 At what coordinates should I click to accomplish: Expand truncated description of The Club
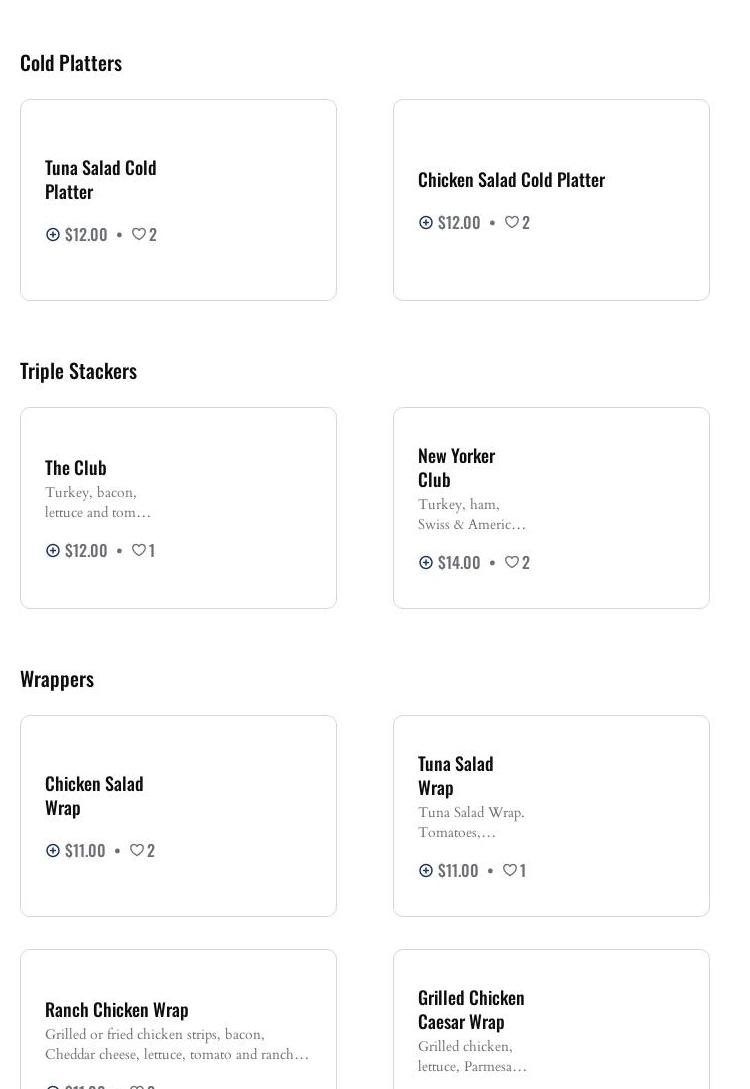click(97, 502)
